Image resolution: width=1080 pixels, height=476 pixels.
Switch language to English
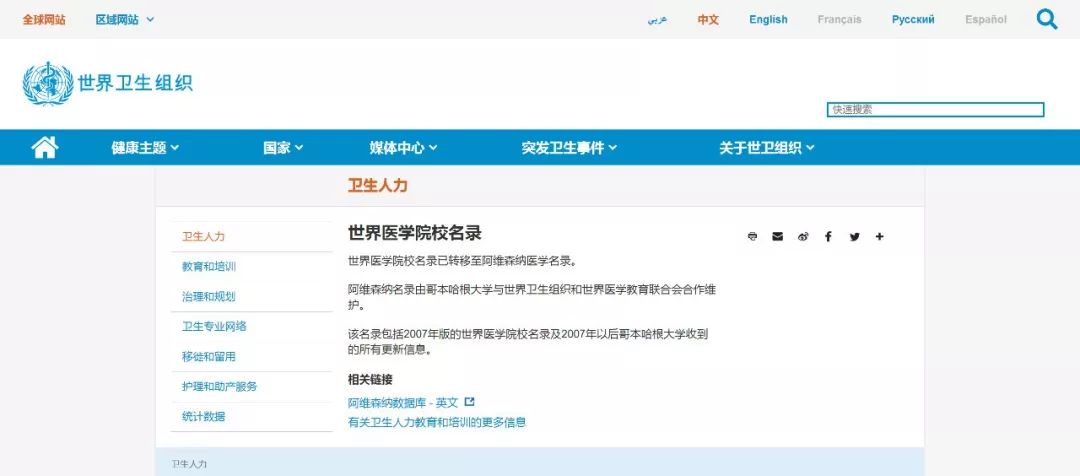click(768, 20)
